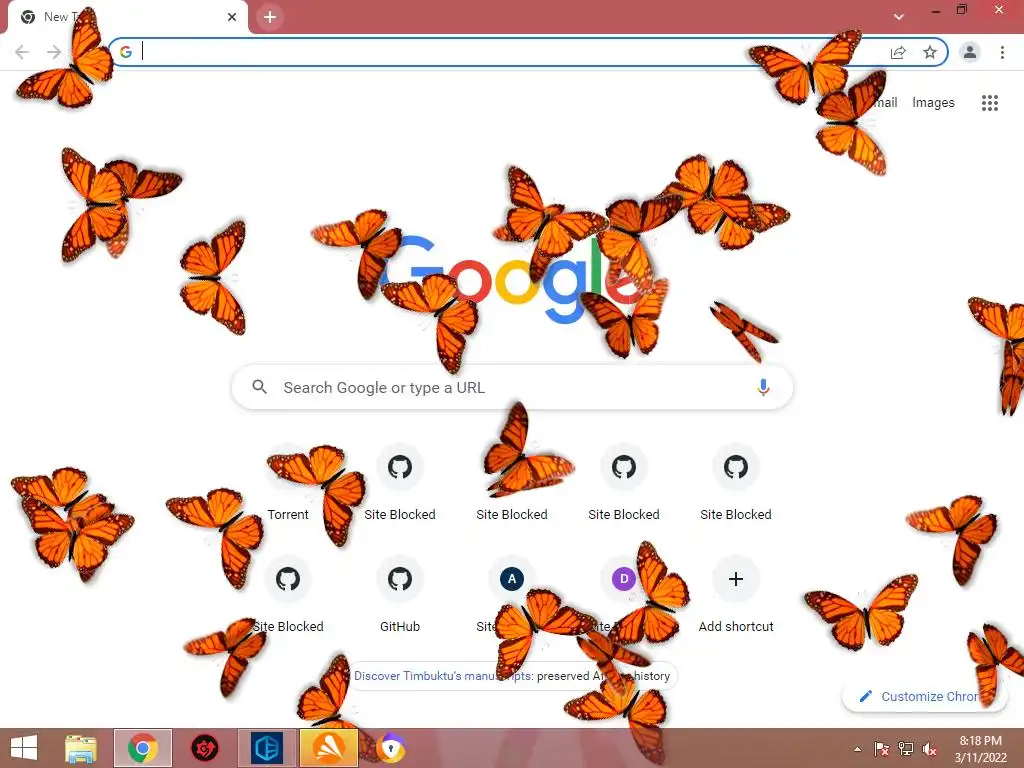Screen dimensions: 1024x768
Task: Open the shortcut with the letter A icon
Action: click(x=512, y=579)
